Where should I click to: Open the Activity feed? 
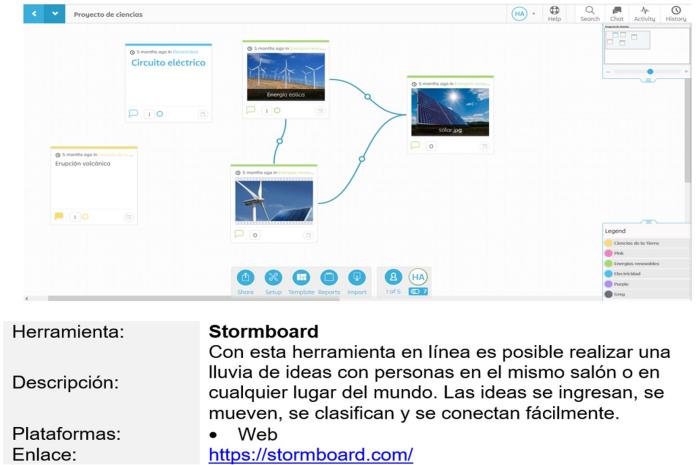(644, 13)
